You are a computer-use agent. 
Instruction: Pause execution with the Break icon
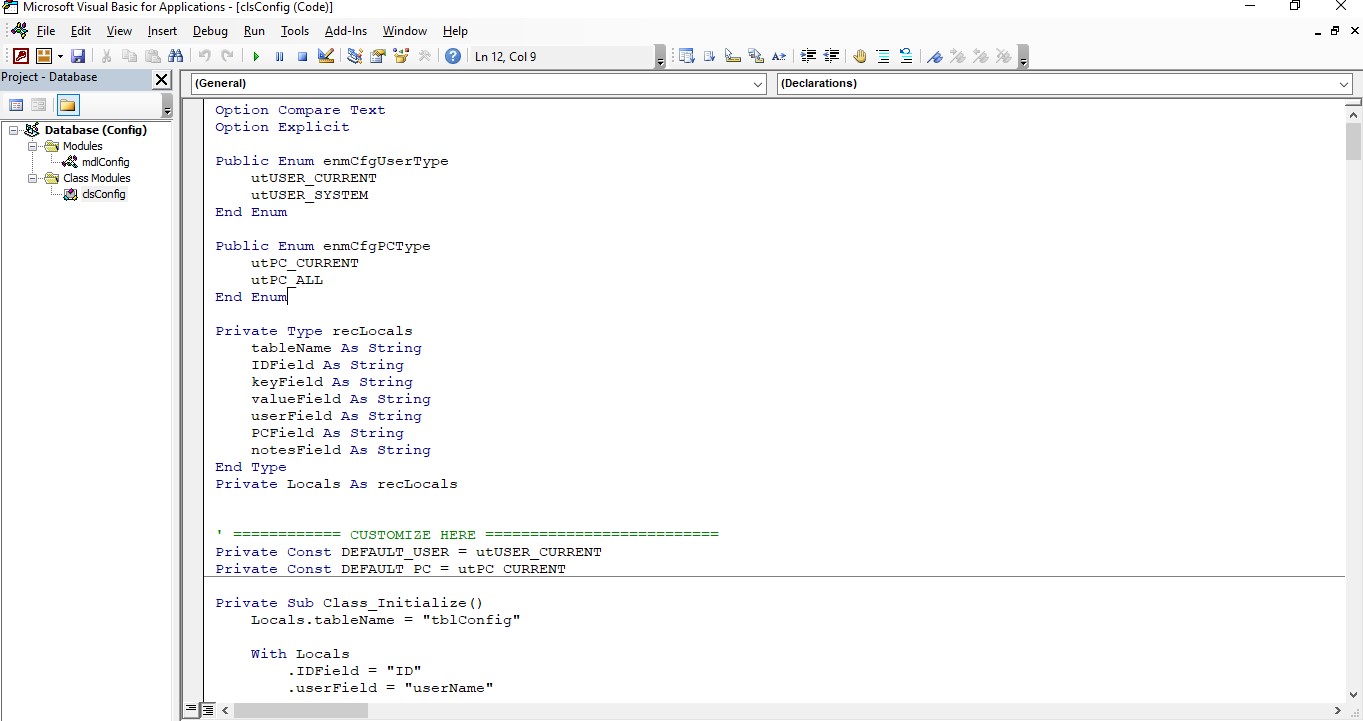(x=279, y=56)
